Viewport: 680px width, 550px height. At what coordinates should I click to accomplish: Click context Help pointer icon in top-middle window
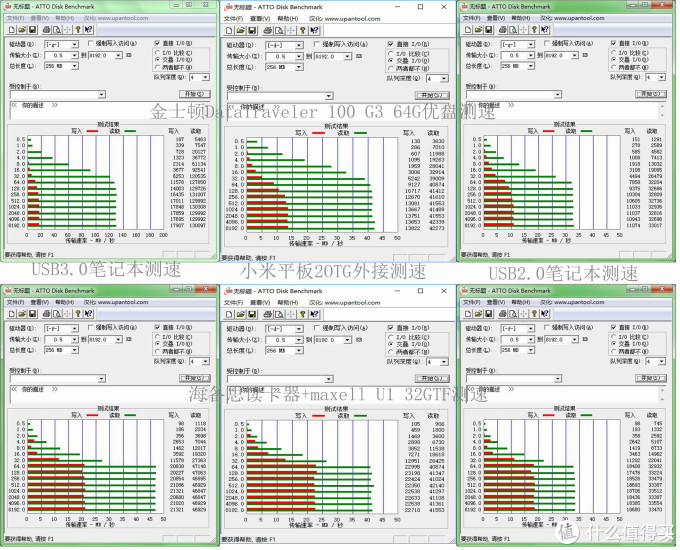(x=314, y=30)
